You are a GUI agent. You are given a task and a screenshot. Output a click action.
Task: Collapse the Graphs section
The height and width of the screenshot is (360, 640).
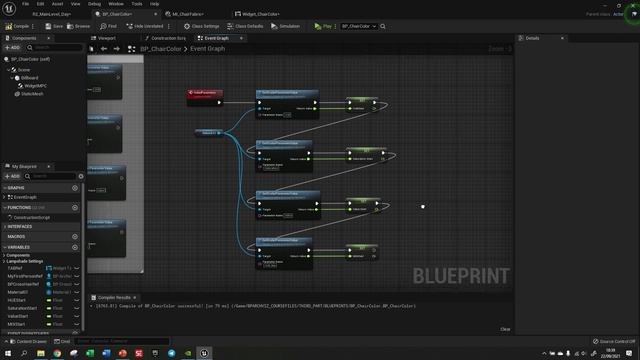click(x=5, y=188)
